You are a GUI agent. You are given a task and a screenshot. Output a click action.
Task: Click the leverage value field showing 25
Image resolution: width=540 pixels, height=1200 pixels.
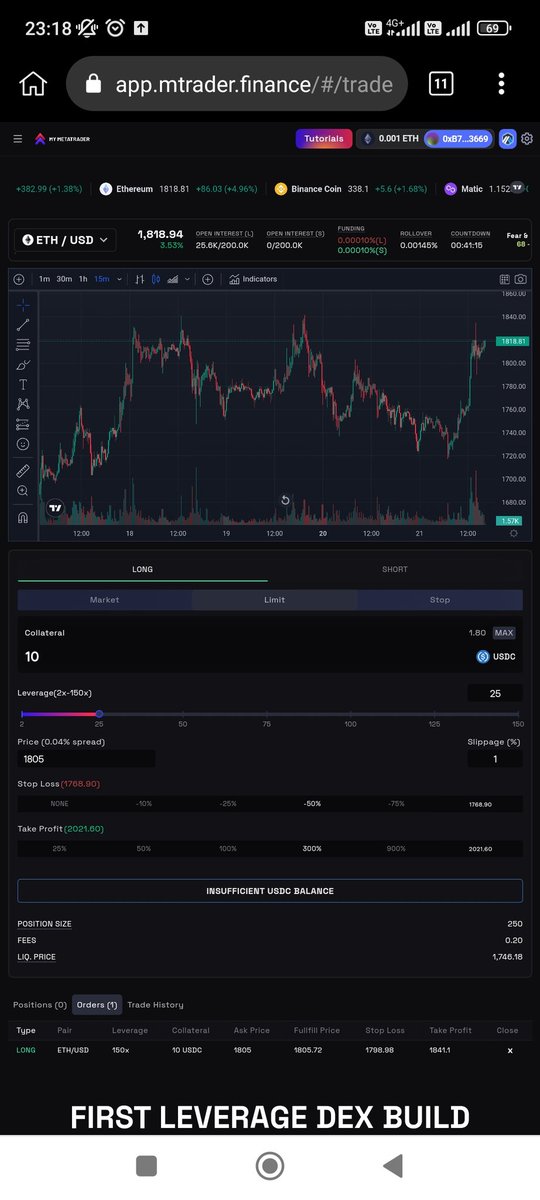pyautogui.click(x=494, y=693)
